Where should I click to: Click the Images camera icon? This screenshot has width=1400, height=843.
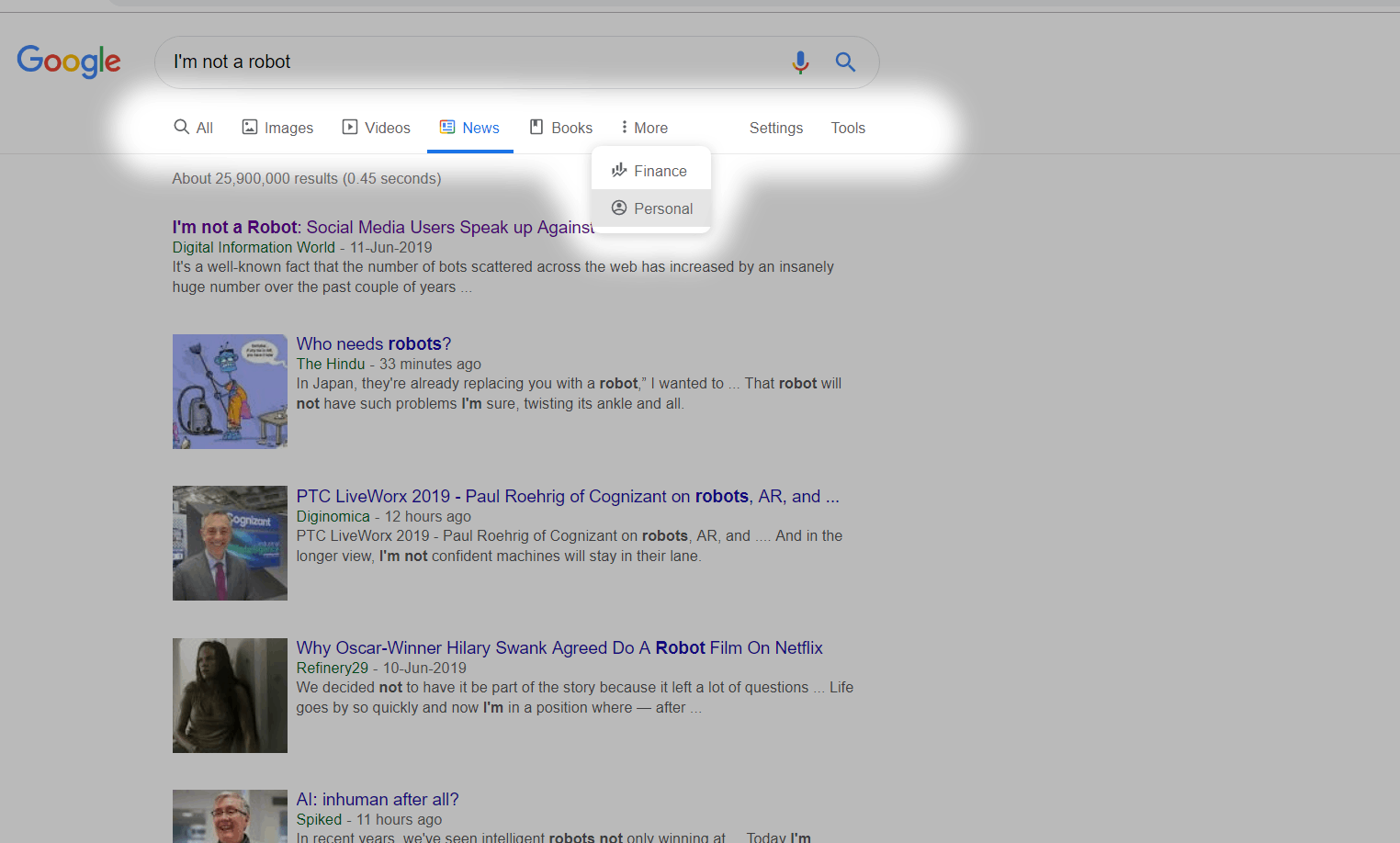(249, 127)
